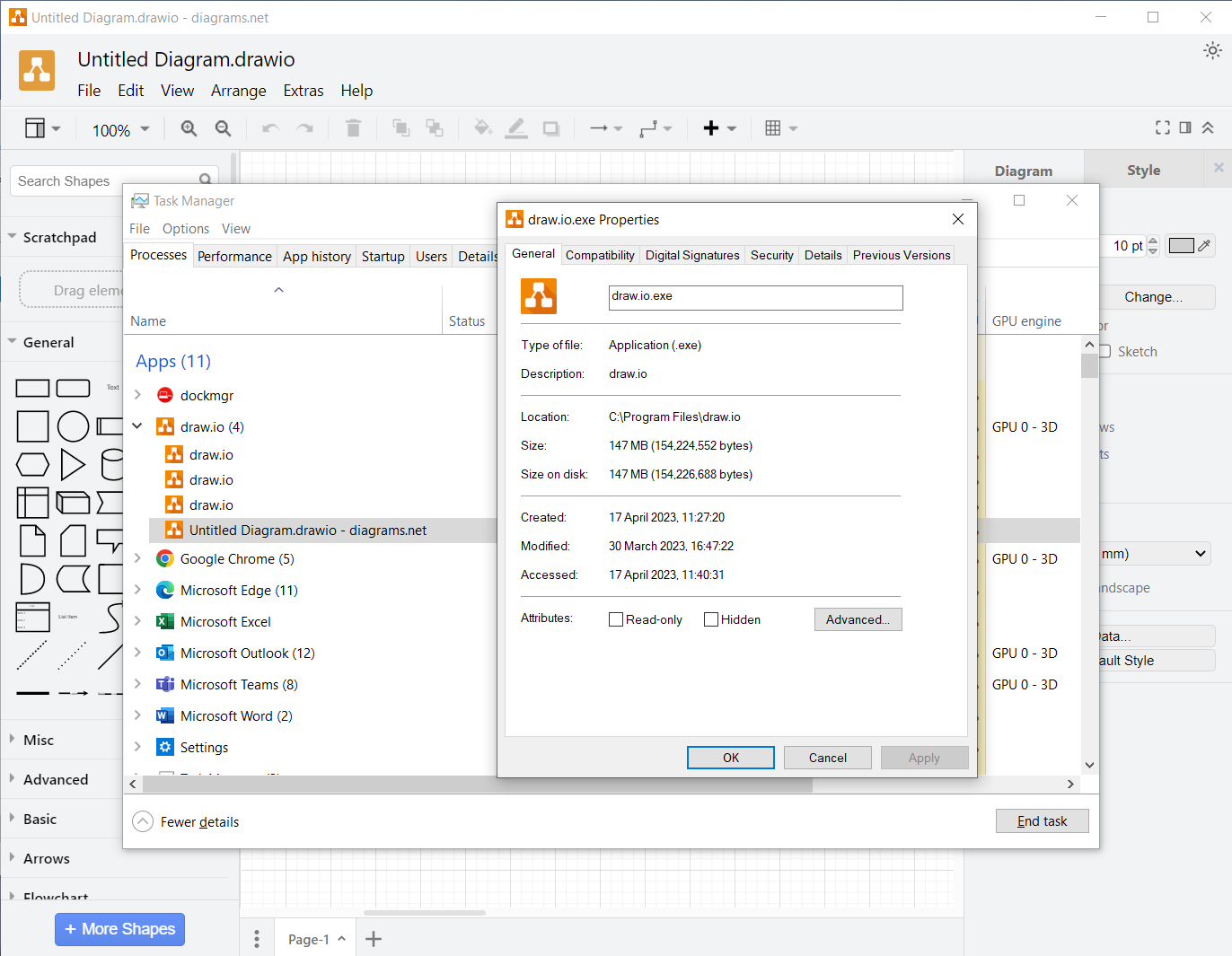Open the font color swatch beside 10 pt
Image resolution: width=1232 pixels, height=956 pixels.
(x=1183, y=245)
